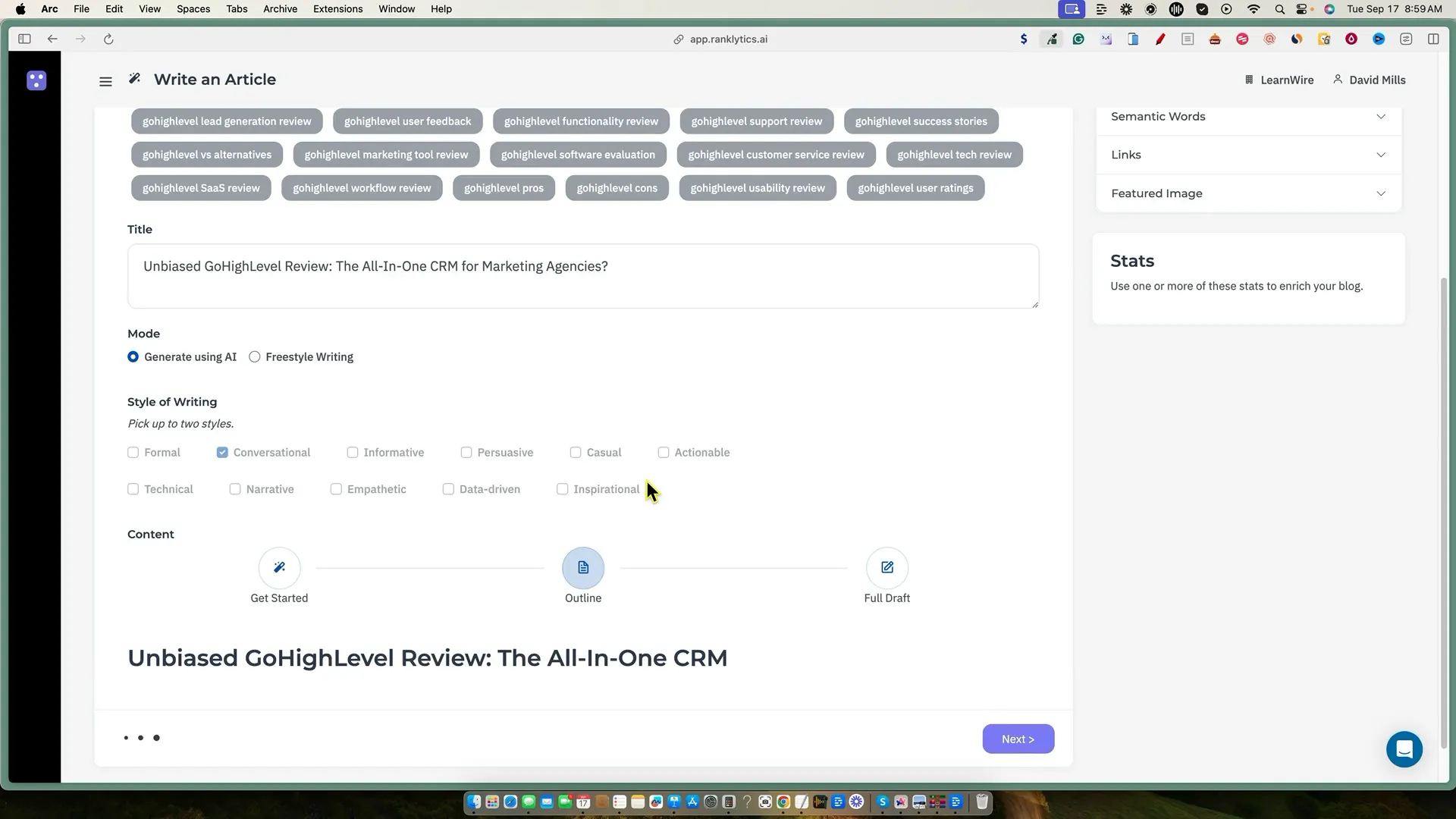This screenshot has width=1456, height=819.
Task: Click the Full Draft edit icon
Action: pyautogui.click(x=887, y=568)
